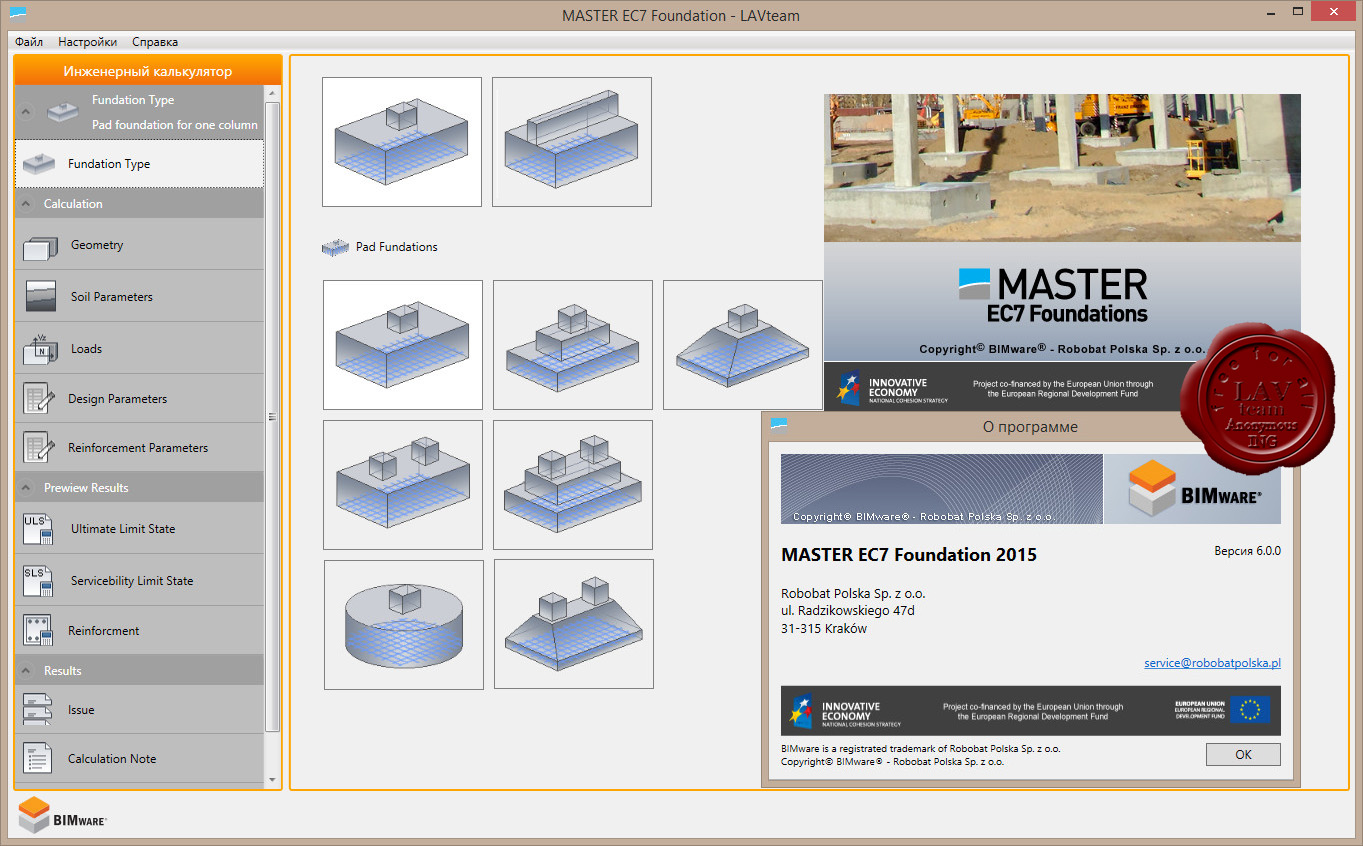Click the Pad Fundations label icon
The image size is (1363, 846).
tap(335, 247)
